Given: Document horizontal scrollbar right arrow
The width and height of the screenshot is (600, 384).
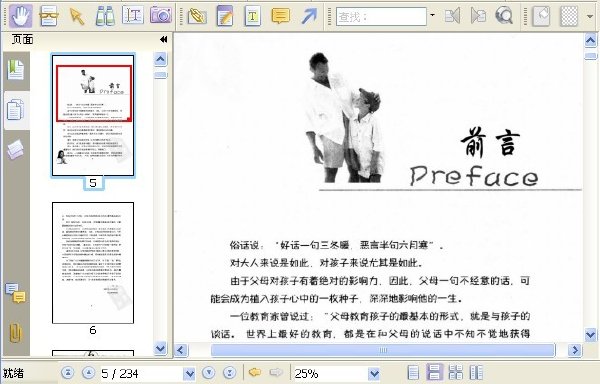Looking at the screenshot, I should tap(574, 350).
